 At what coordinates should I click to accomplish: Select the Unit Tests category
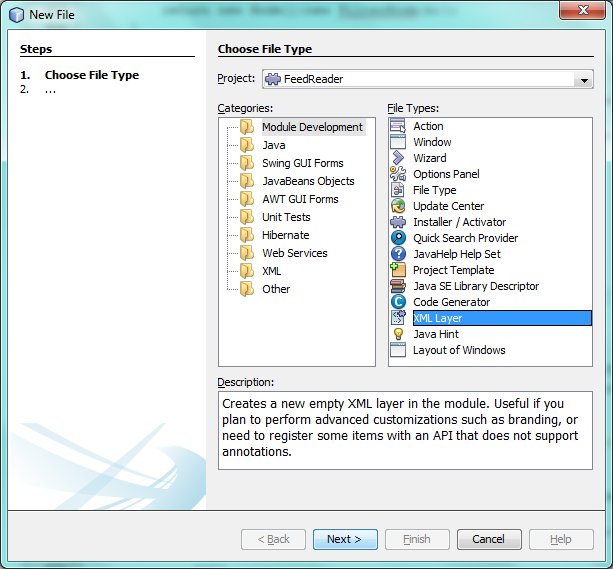286,217
